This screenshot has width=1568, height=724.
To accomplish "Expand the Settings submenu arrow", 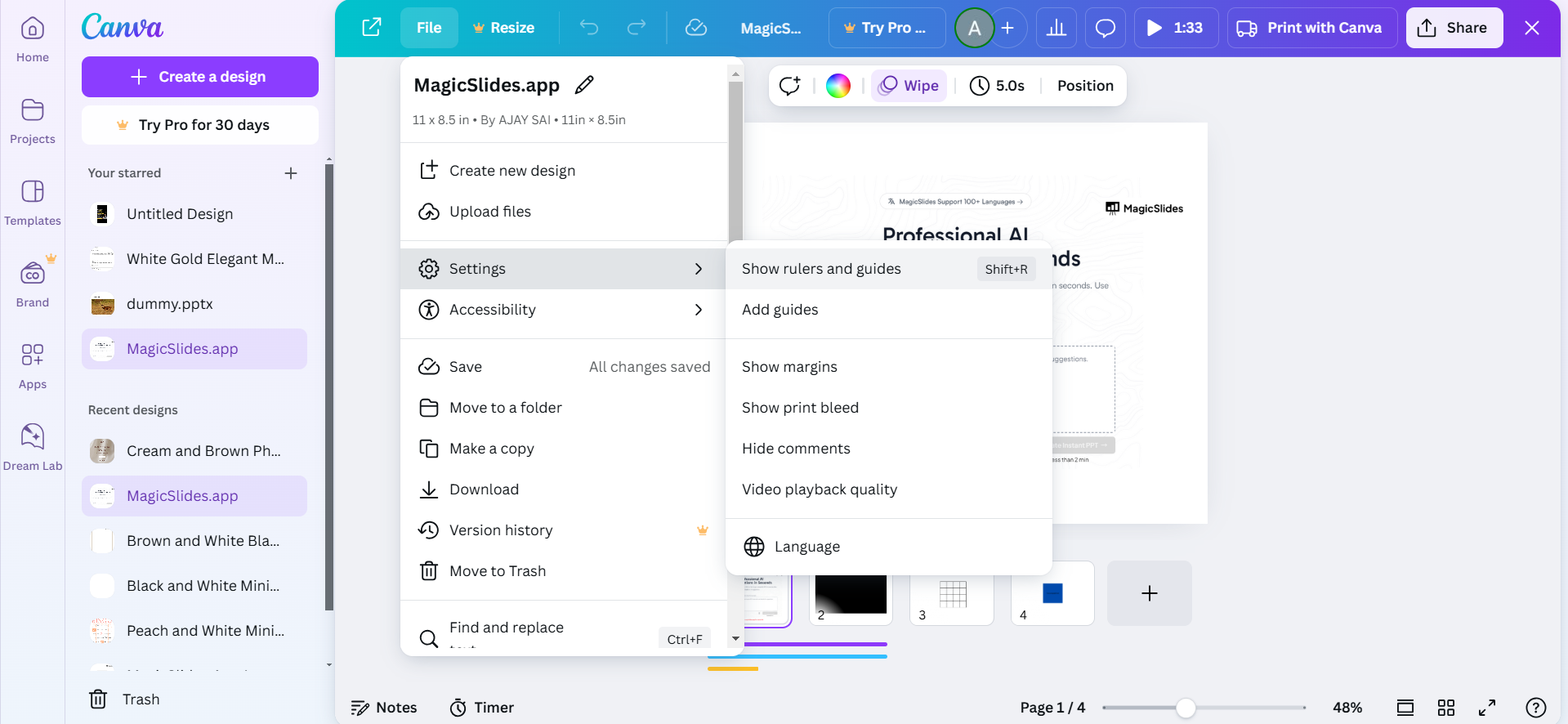I will tap(699, 269).
